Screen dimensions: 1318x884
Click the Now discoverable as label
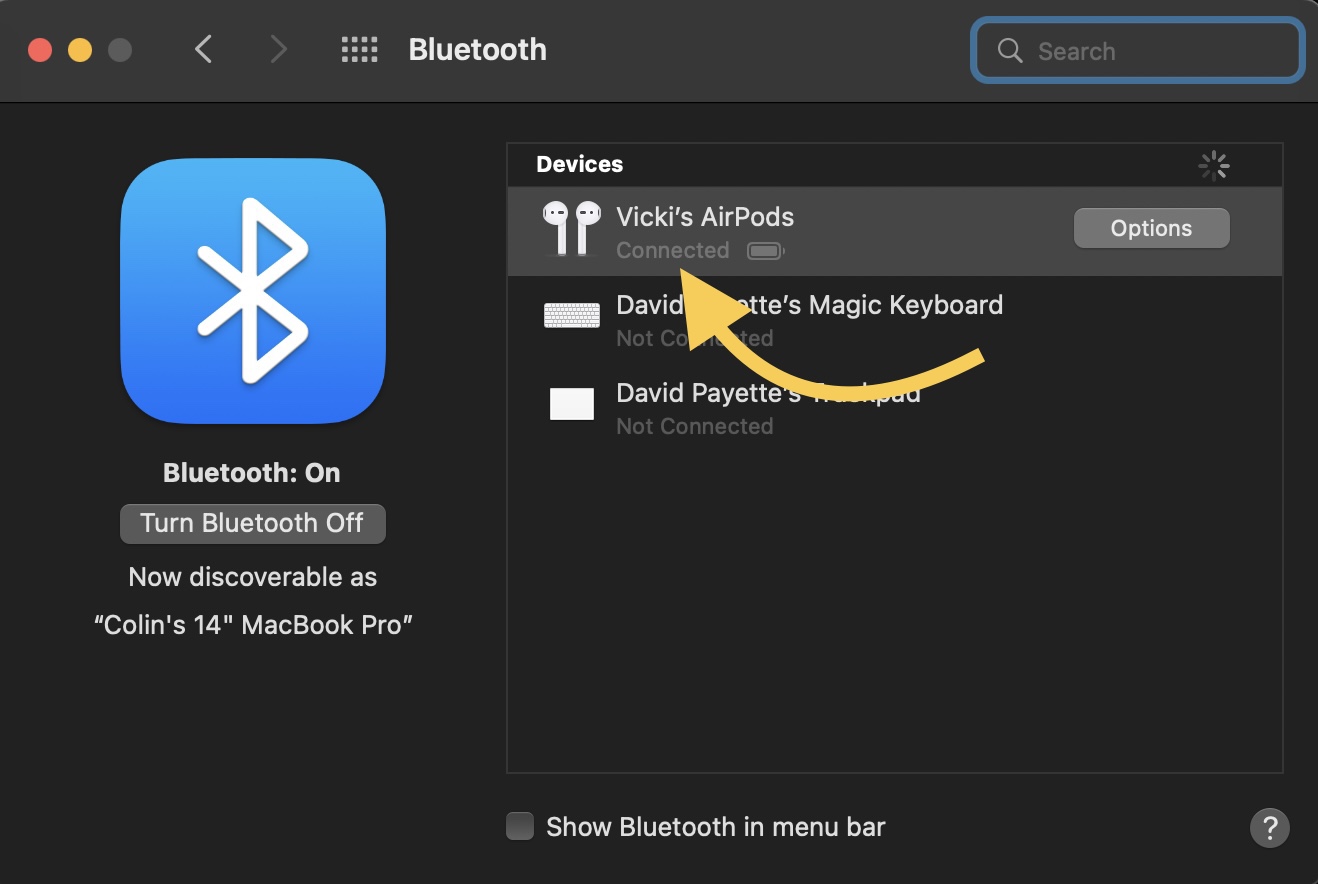click(x=253, y=577)
